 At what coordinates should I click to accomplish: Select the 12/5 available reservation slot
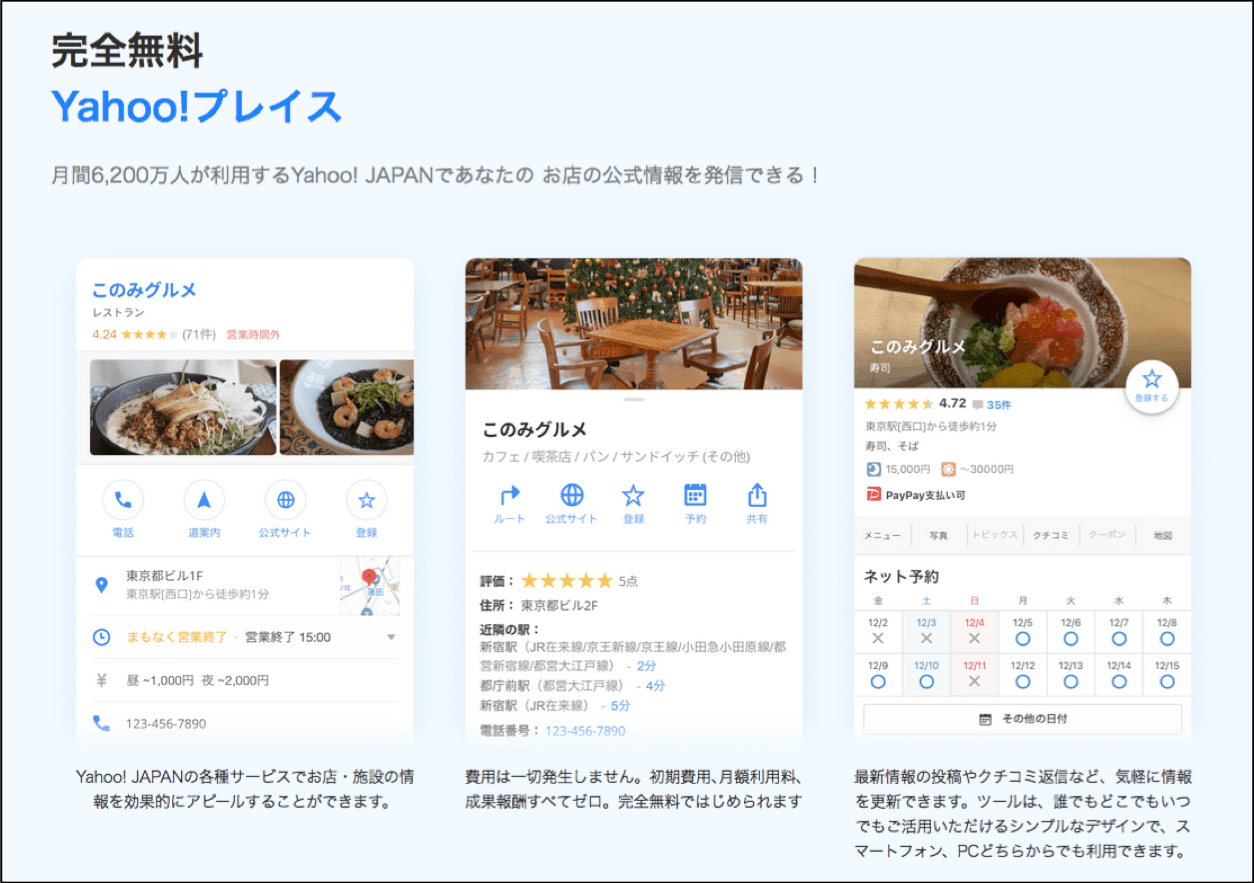pos(1022,631)
